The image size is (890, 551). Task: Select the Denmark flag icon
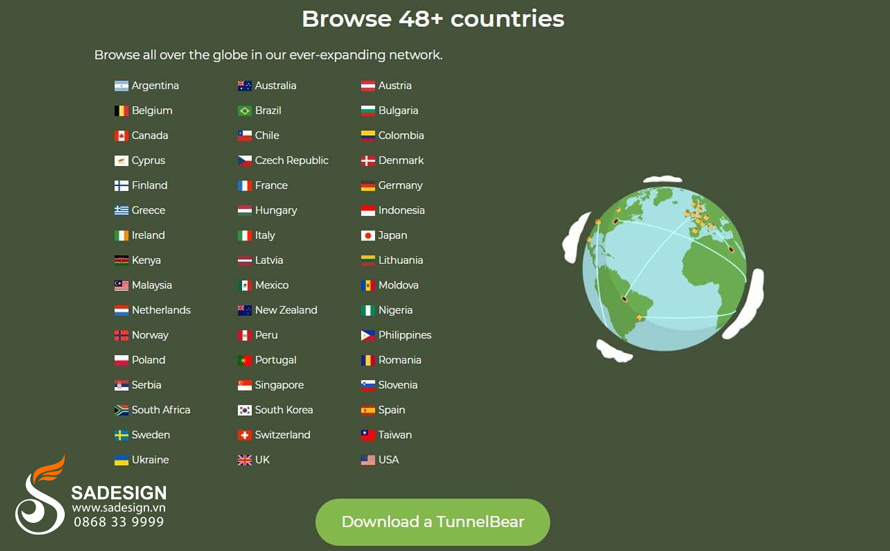(x=368, y=161)
